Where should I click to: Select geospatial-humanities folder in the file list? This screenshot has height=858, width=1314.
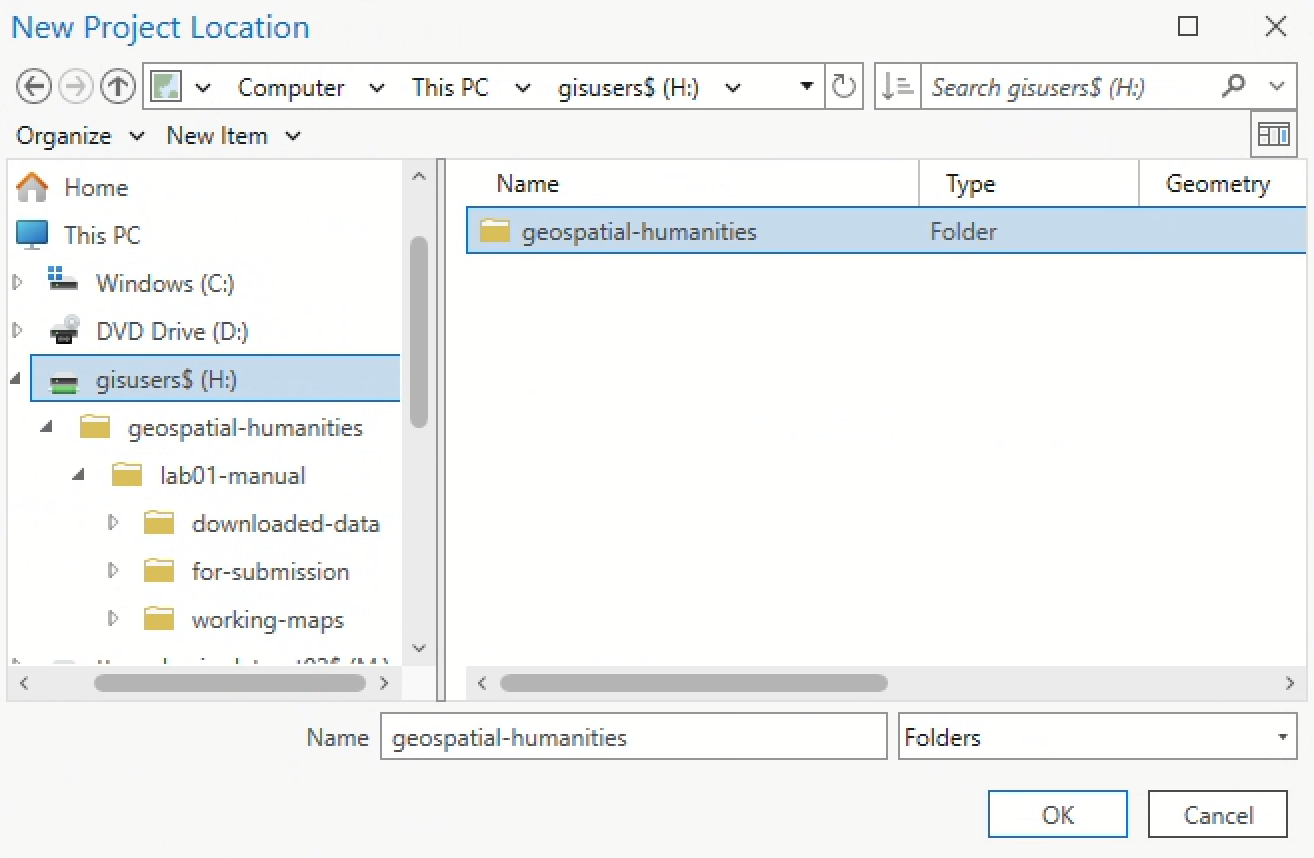(638, 232)
